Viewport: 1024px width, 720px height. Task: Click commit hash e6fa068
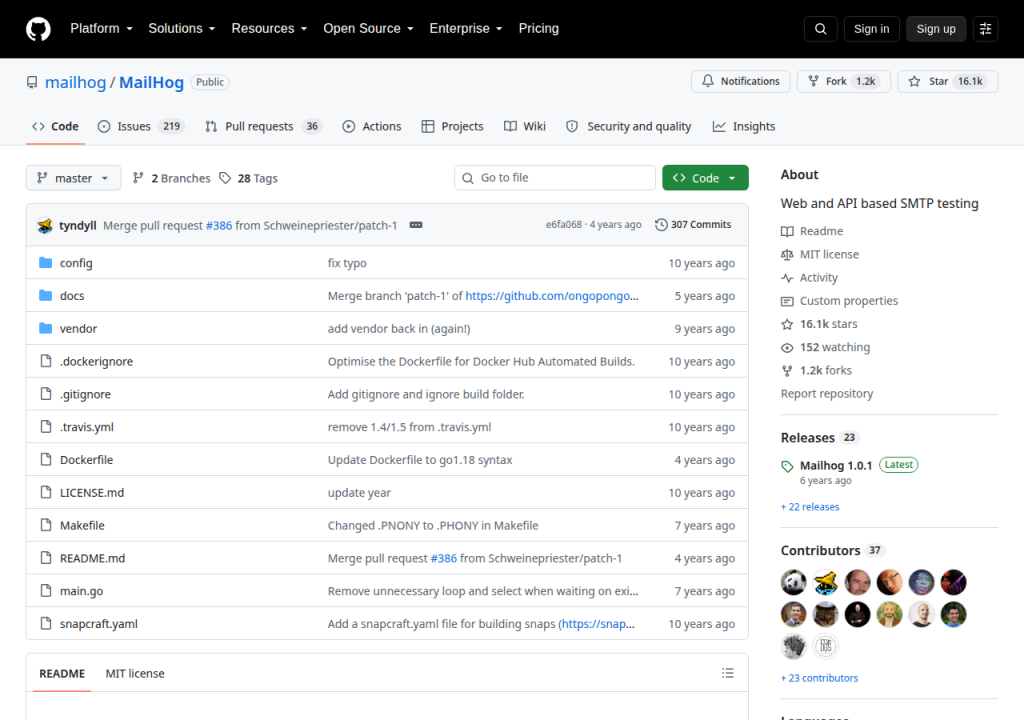coord(564,225)
